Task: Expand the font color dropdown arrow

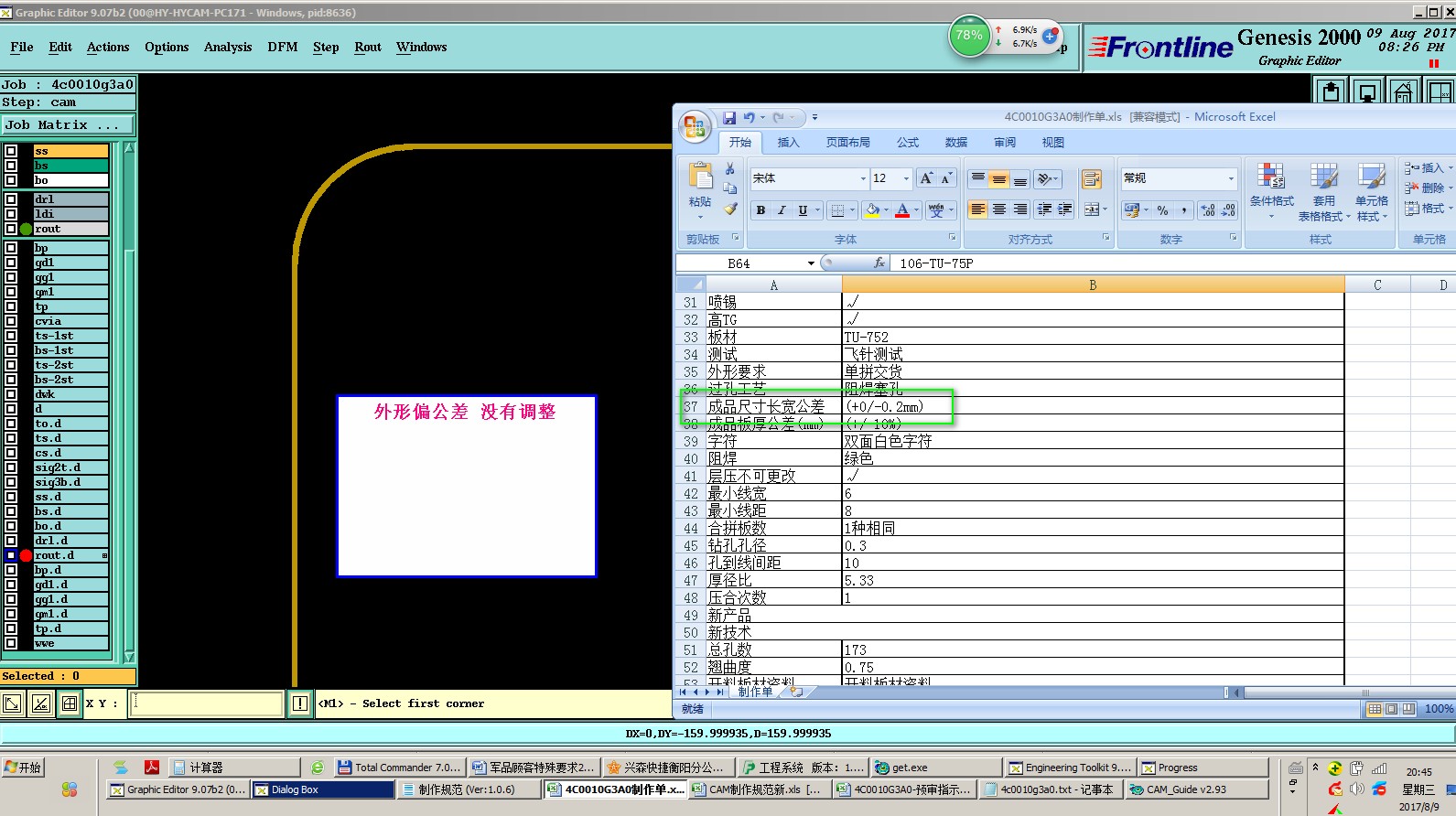Action: click(x=916, y=210)
